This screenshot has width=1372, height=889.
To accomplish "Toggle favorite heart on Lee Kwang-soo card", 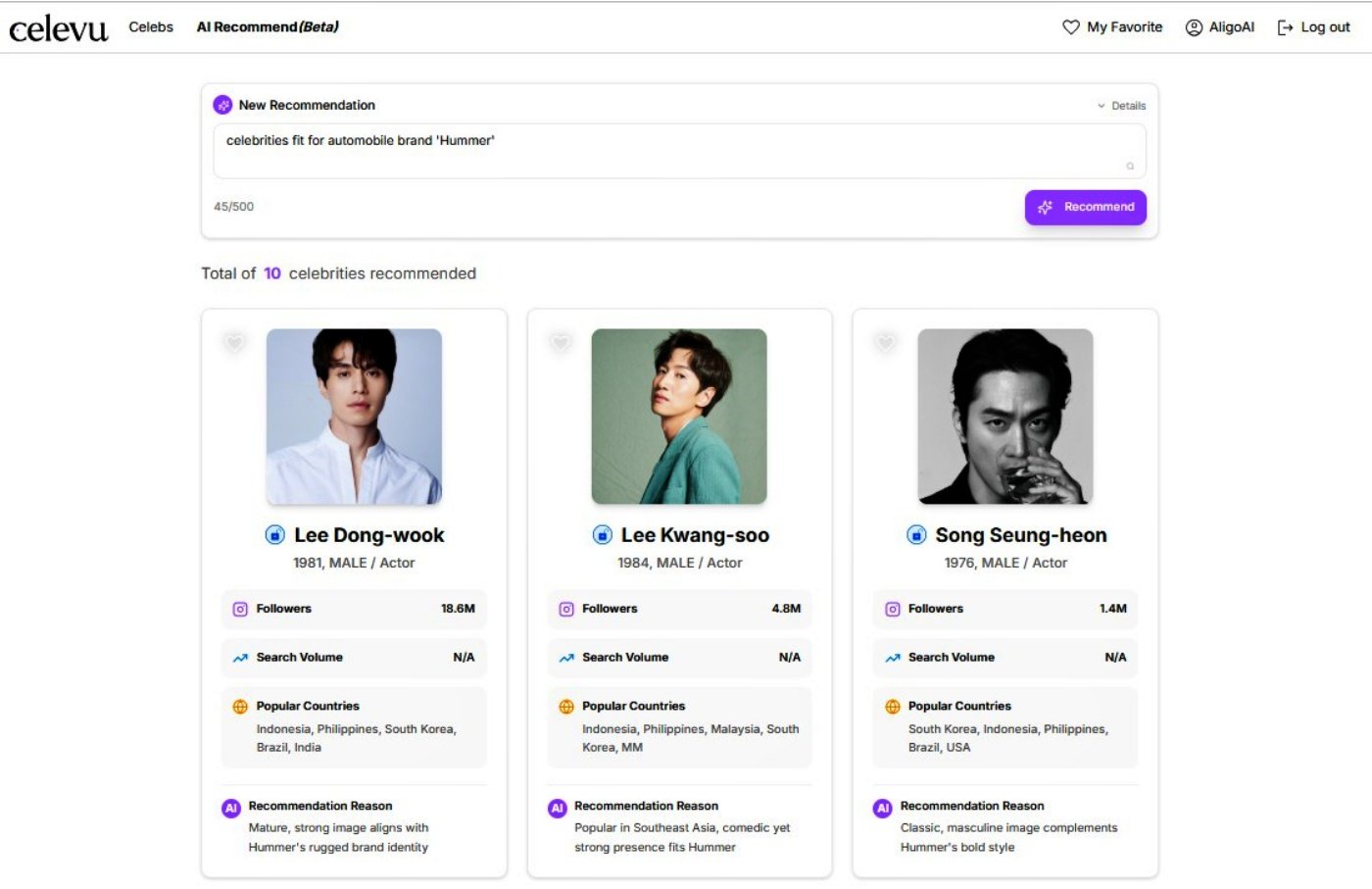I will pos(561,342).
